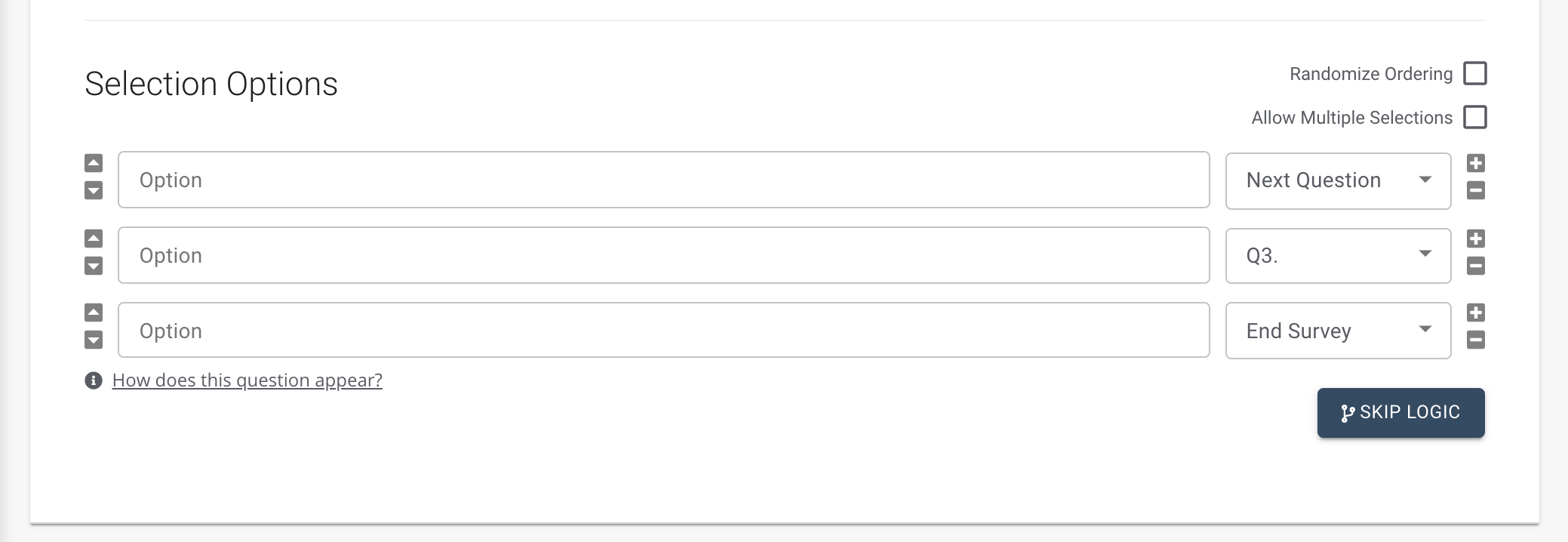Remove the Q3. option row

[1476, 266]
